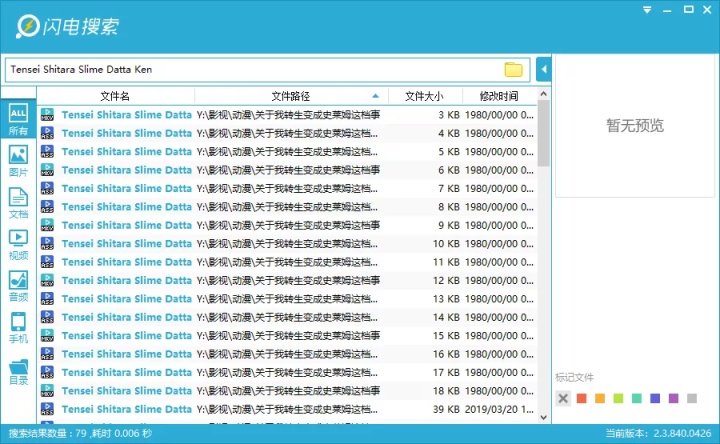Click file icon of the 6 KB row

[x=47, y=169]
